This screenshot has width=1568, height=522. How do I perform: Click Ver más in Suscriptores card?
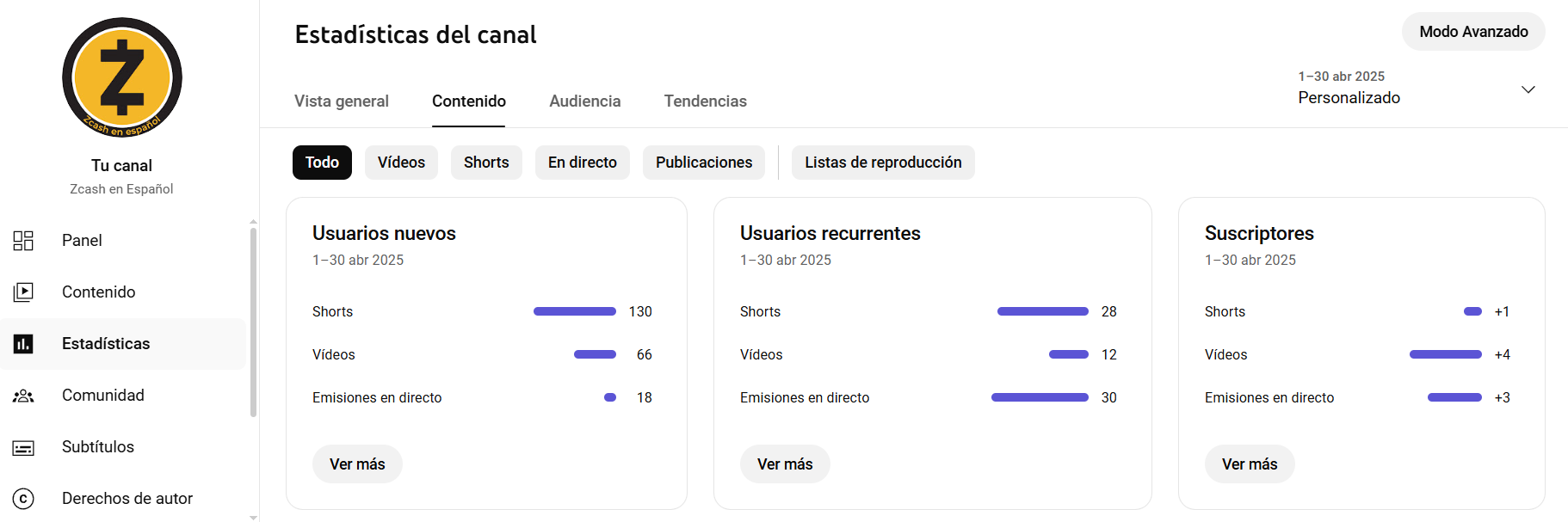pos(1250,464)
